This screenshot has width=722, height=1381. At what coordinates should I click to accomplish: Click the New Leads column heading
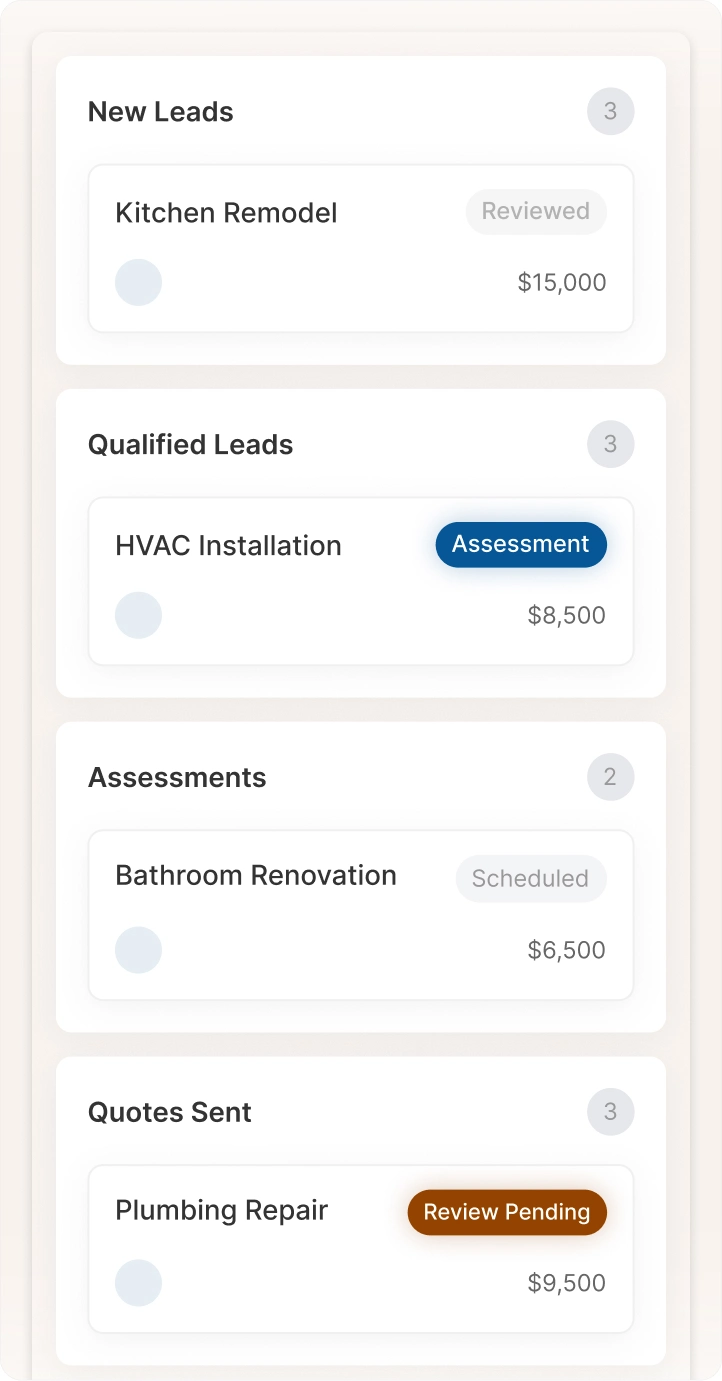pyautogui.click(x=161, y=112)
